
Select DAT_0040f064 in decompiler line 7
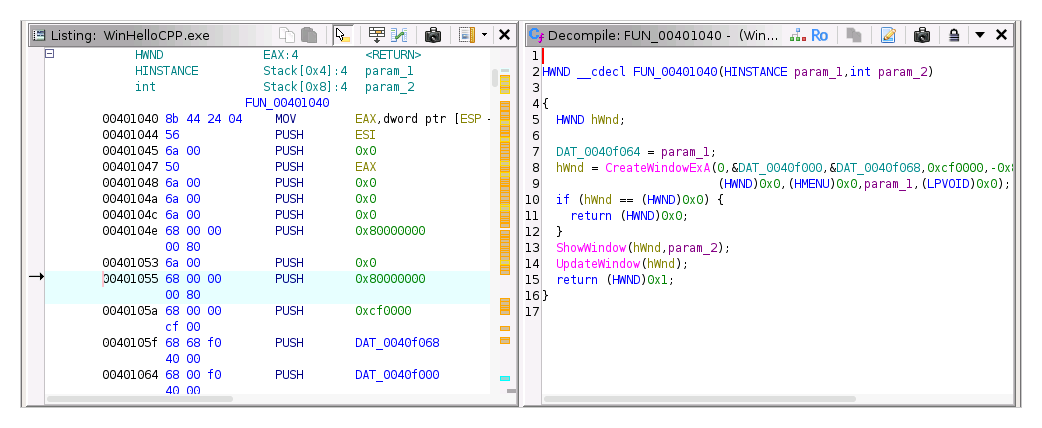click(x=598, y=152)
